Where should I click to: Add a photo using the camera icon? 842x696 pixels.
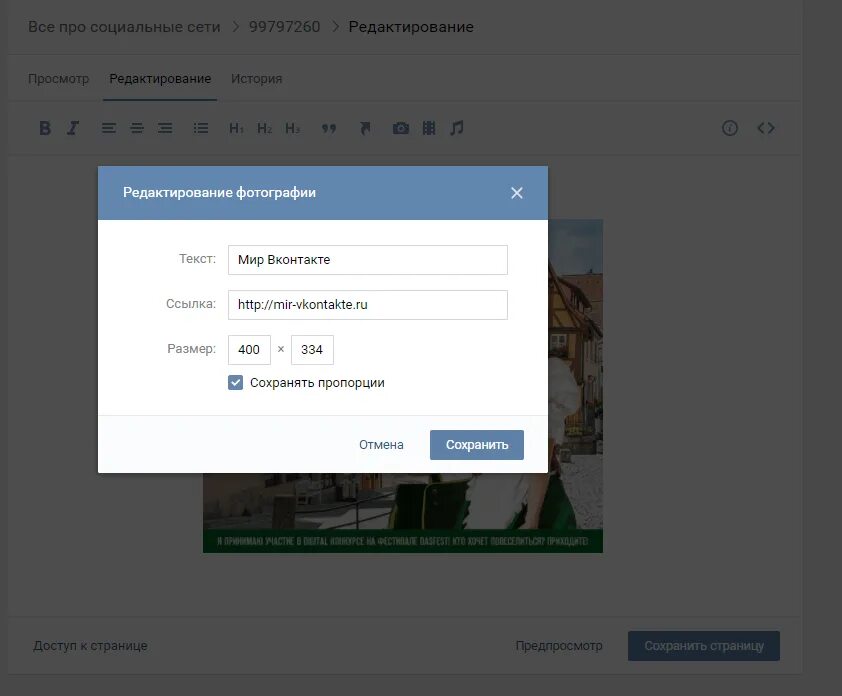pos(401,128)
